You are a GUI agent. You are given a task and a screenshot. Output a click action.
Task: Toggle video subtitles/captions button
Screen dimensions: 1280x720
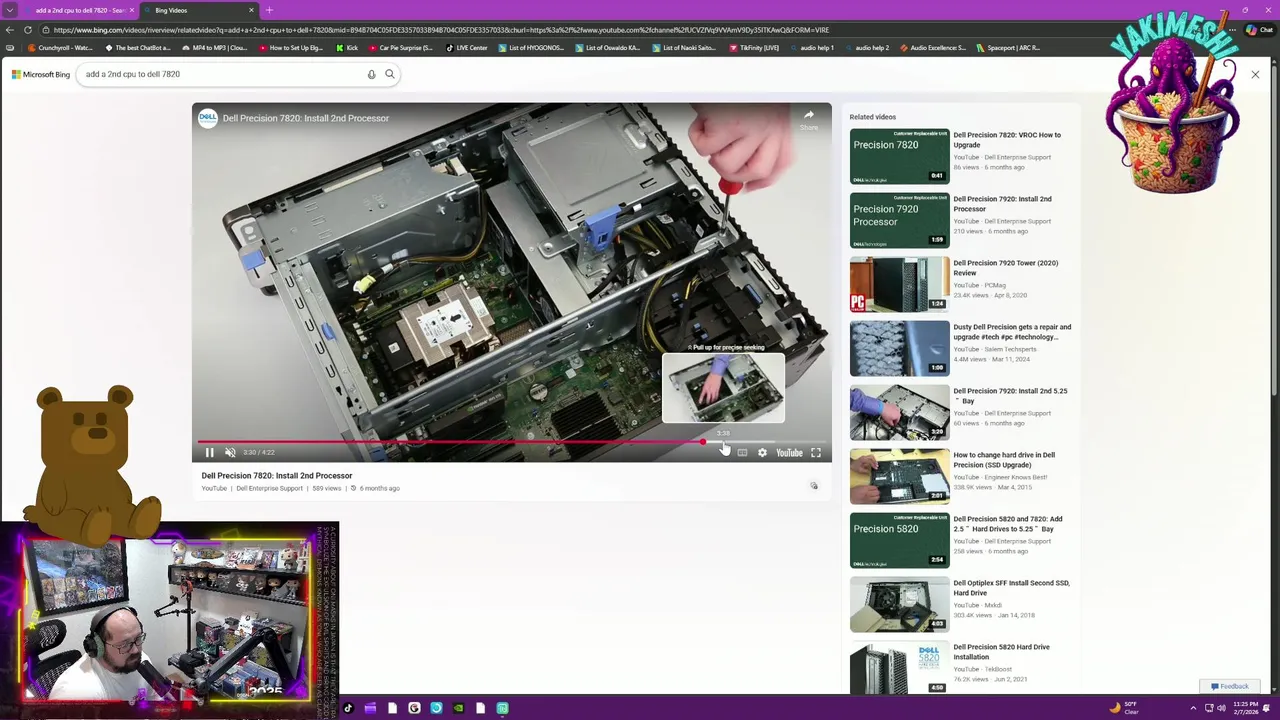click(x=742, y=453)
